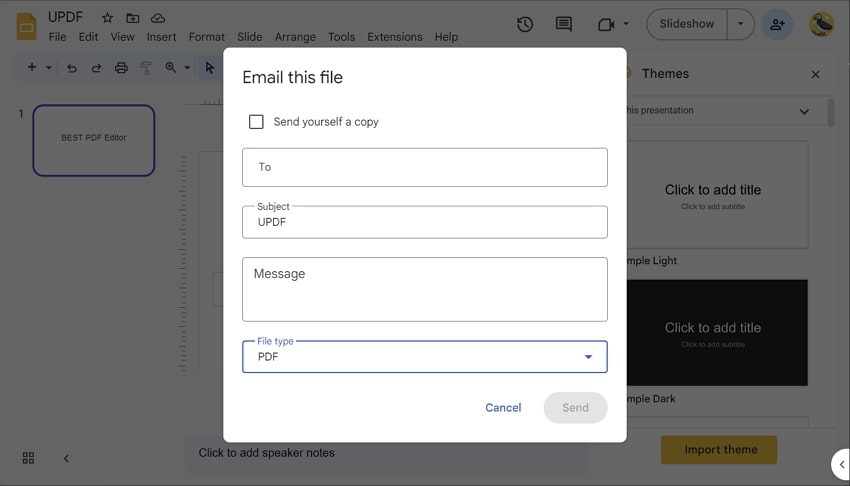Open the Tools menu
Viewport: 850px width, 486px height.
tap(342, 37)
